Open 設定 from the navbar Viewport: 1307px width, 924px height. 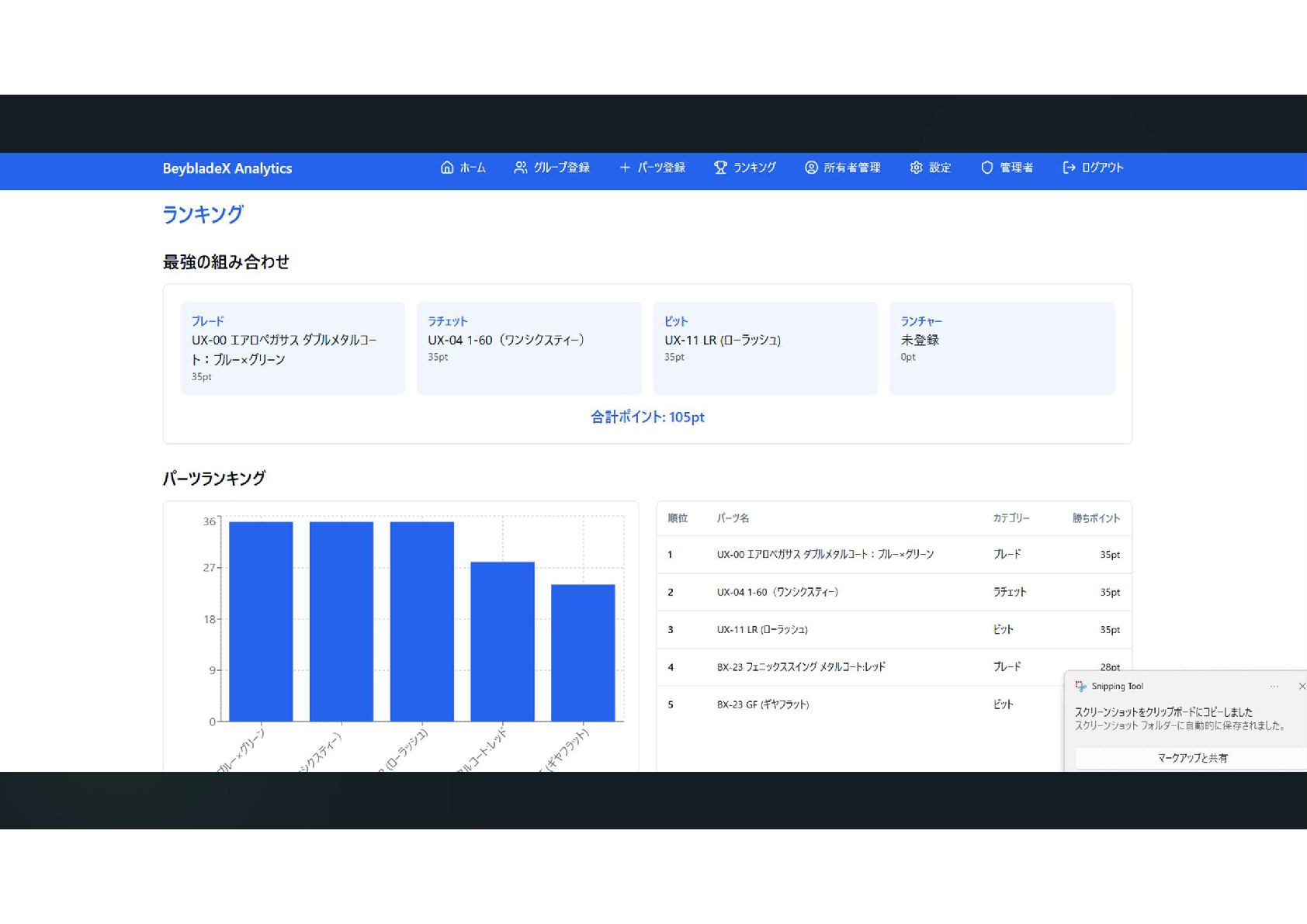[931, 168]
